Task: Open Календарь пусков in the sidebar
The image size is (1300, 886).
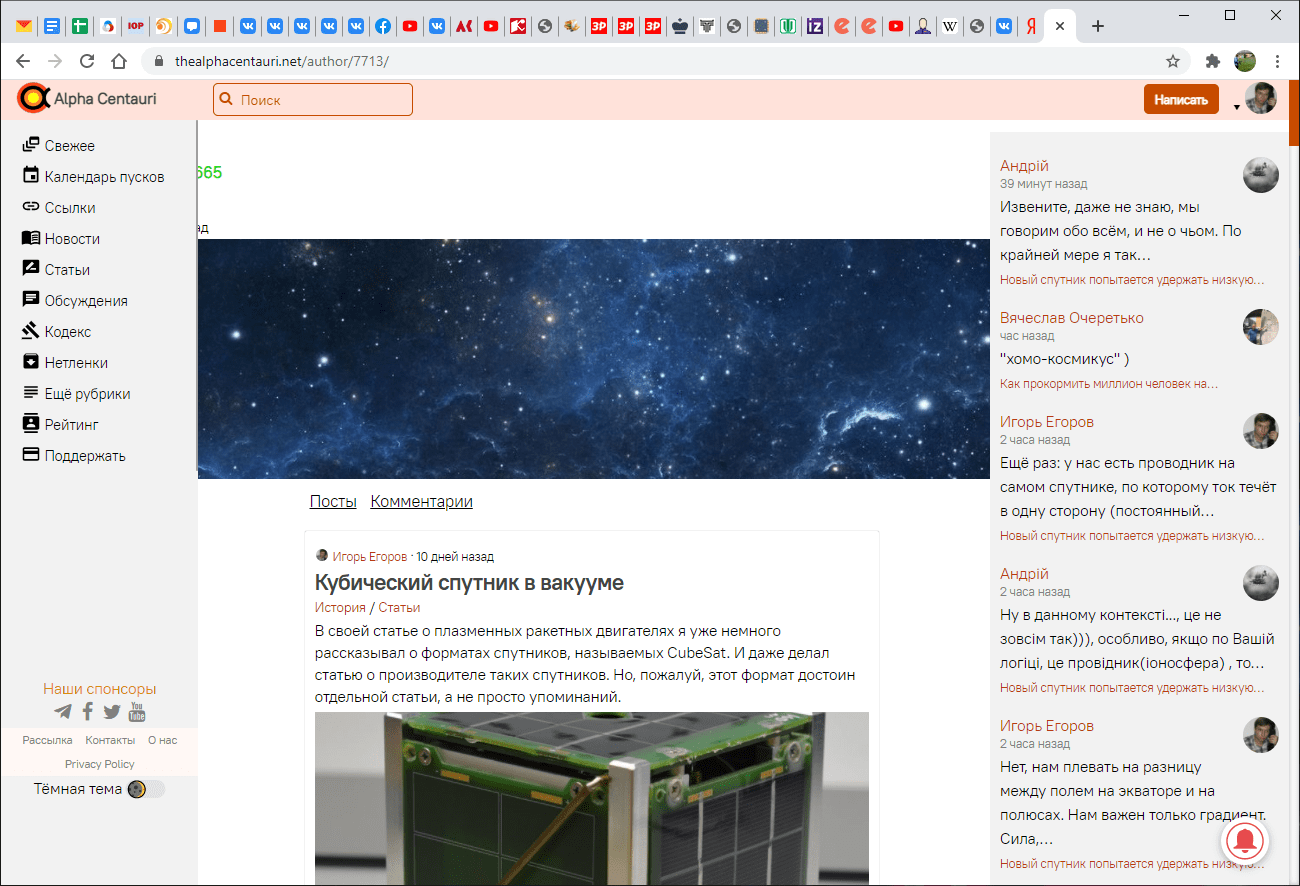Action: click(x=104, y=177)
